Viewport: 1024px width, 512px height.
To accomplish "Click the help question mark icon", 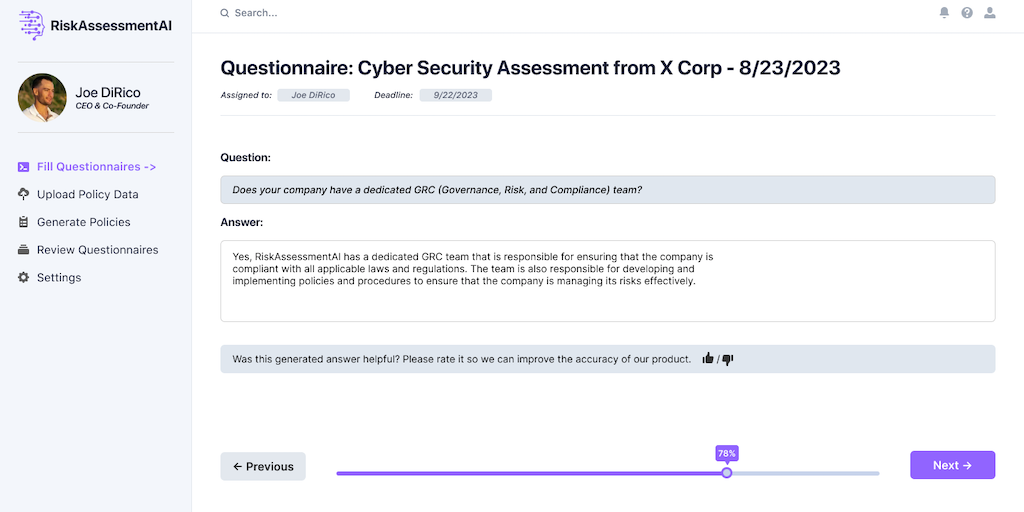I will pyautogui.click(x=967, y=13).
